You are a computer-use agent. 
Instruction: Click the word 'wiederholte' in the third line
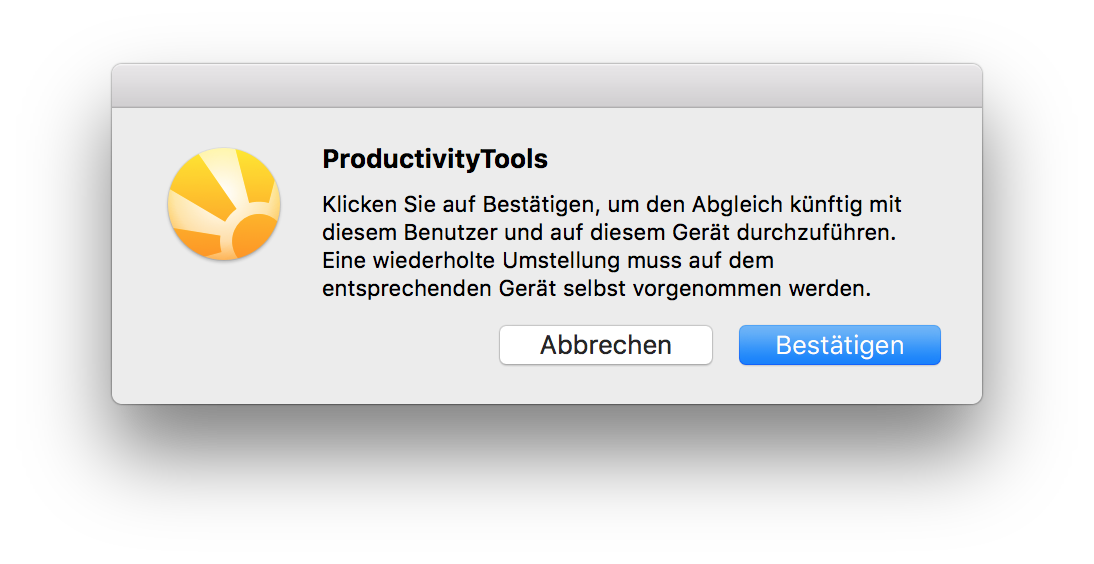434,260
